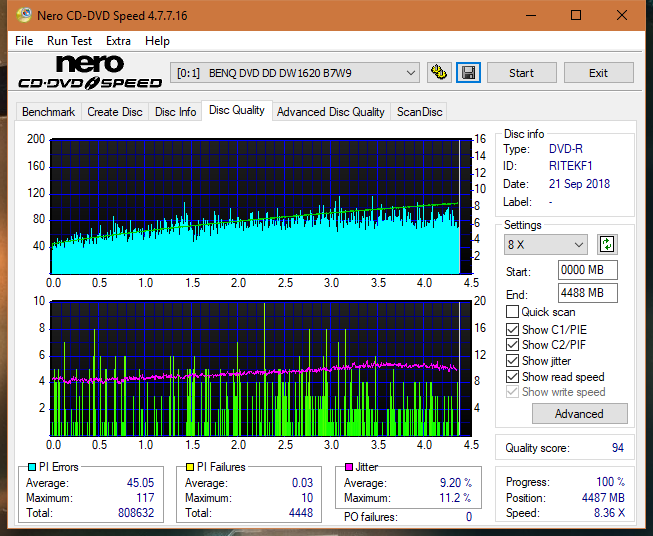Click the disc type DVD-R text
Image resolution: width=653 pixels, height=536 pixels.
(566, 149)
